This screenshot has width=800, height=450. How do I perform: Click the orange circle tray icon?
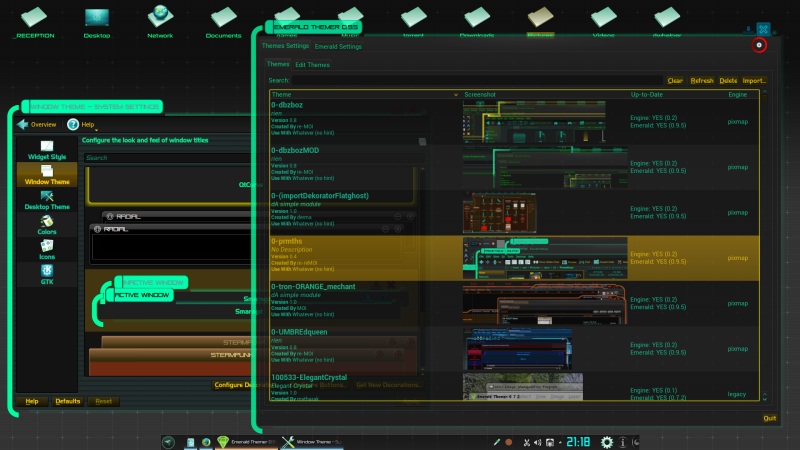pos(509,442)
